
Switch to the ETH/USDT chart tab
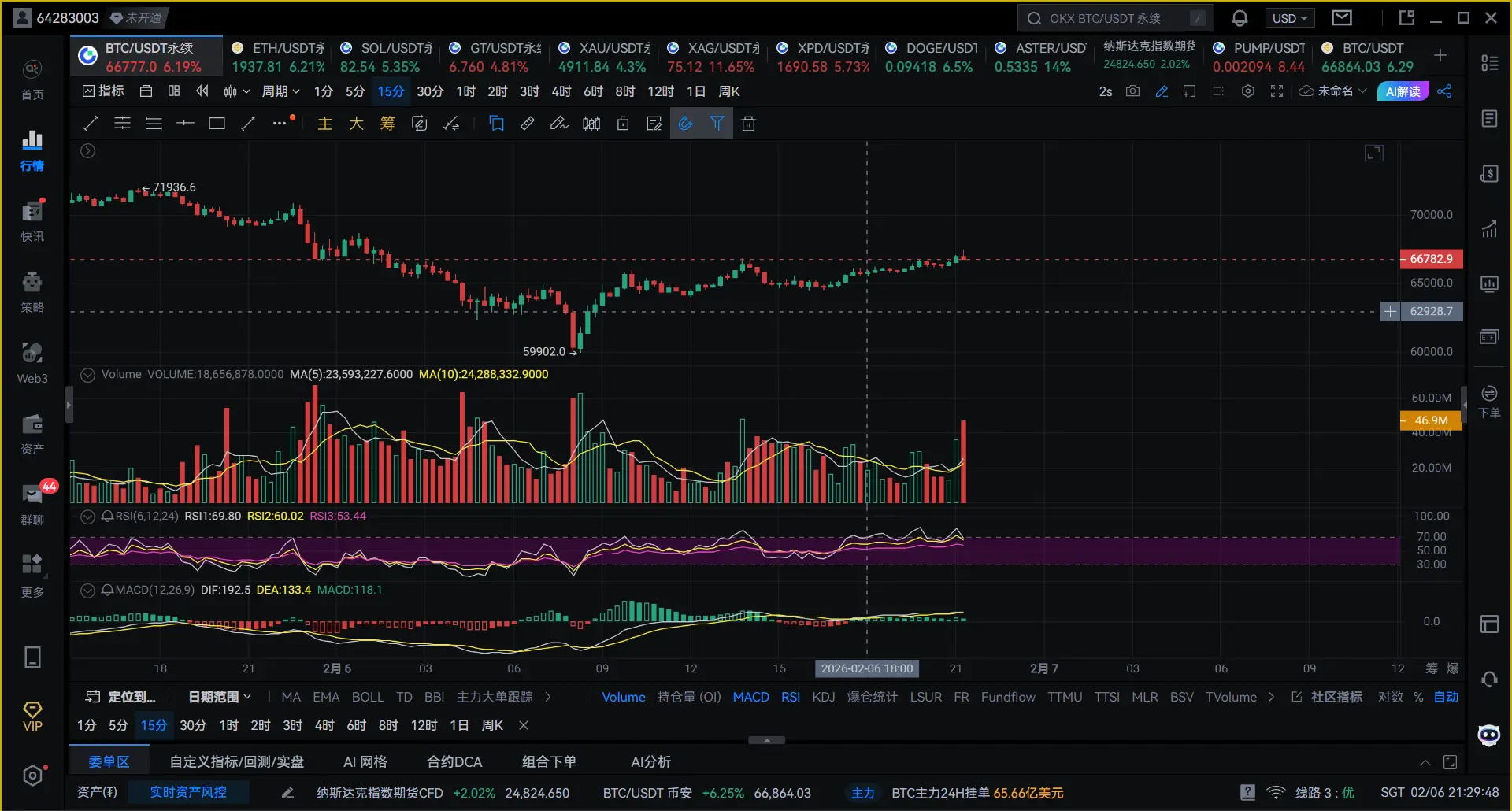point(277,57)
